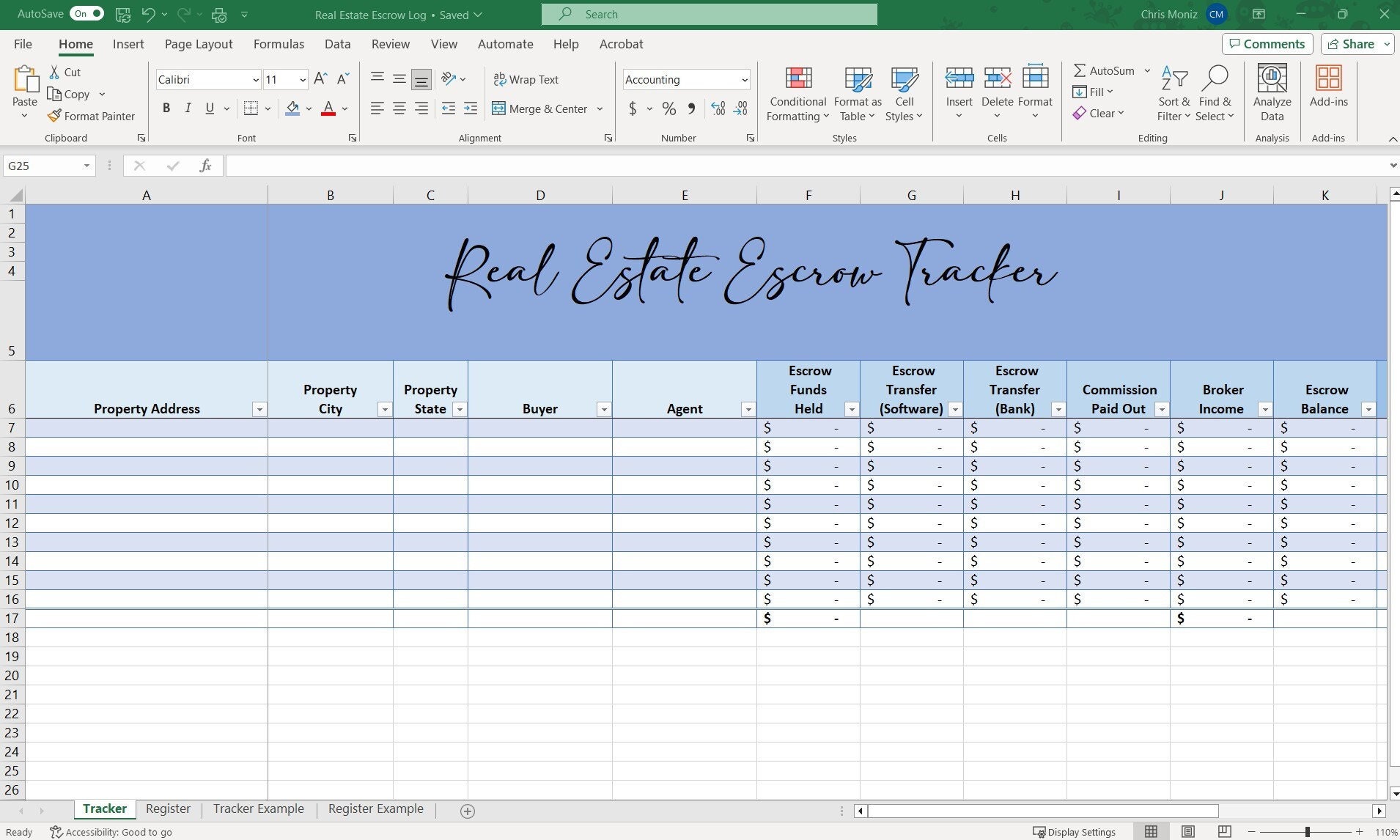Viewport: 1400px width, 840px height.
Task: Open the Buyer column filter dropdown
Action: click(604, 409)
